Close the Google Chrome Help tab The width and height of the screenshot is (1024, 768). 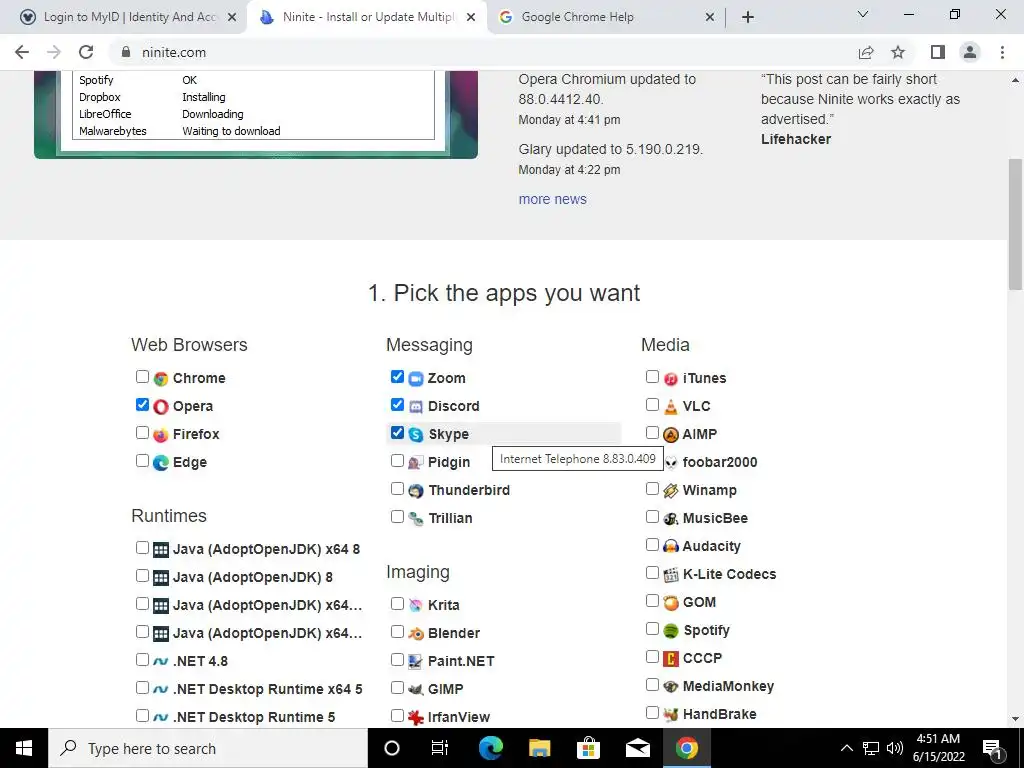click(x=710, y=18)
